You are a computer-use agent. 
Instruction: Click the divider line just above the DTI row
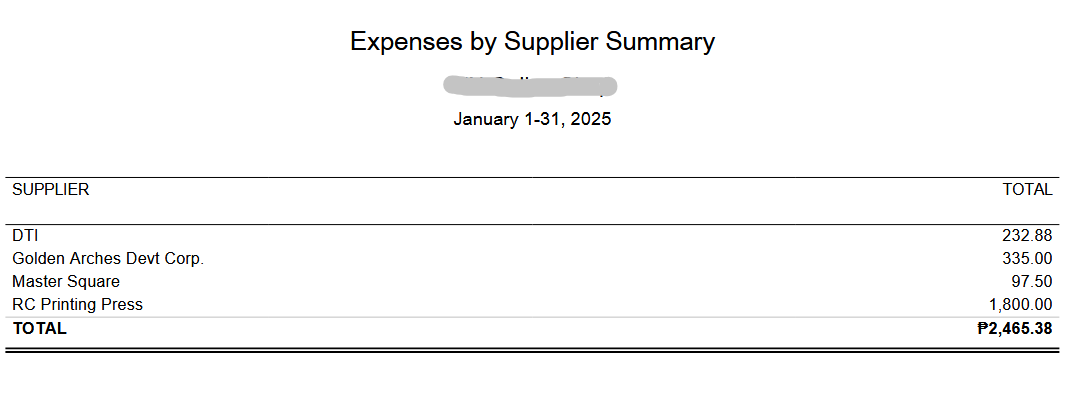[x=532, y=225]
